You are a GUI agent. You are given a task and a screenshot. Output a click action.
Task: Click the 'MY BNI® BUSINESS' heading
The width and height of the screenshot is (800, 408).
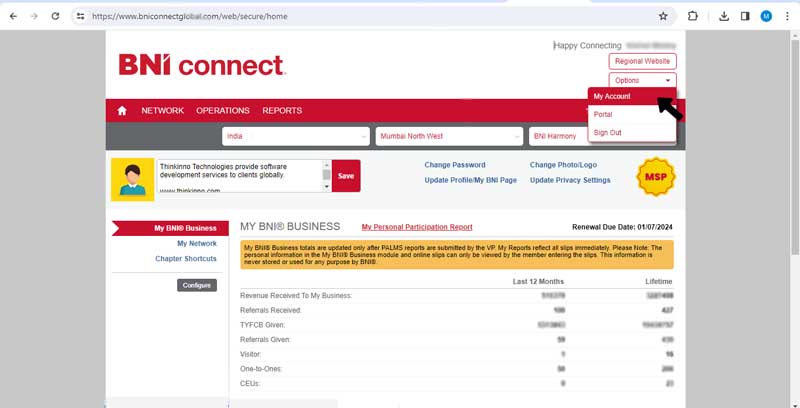click(x=290, y=226)
